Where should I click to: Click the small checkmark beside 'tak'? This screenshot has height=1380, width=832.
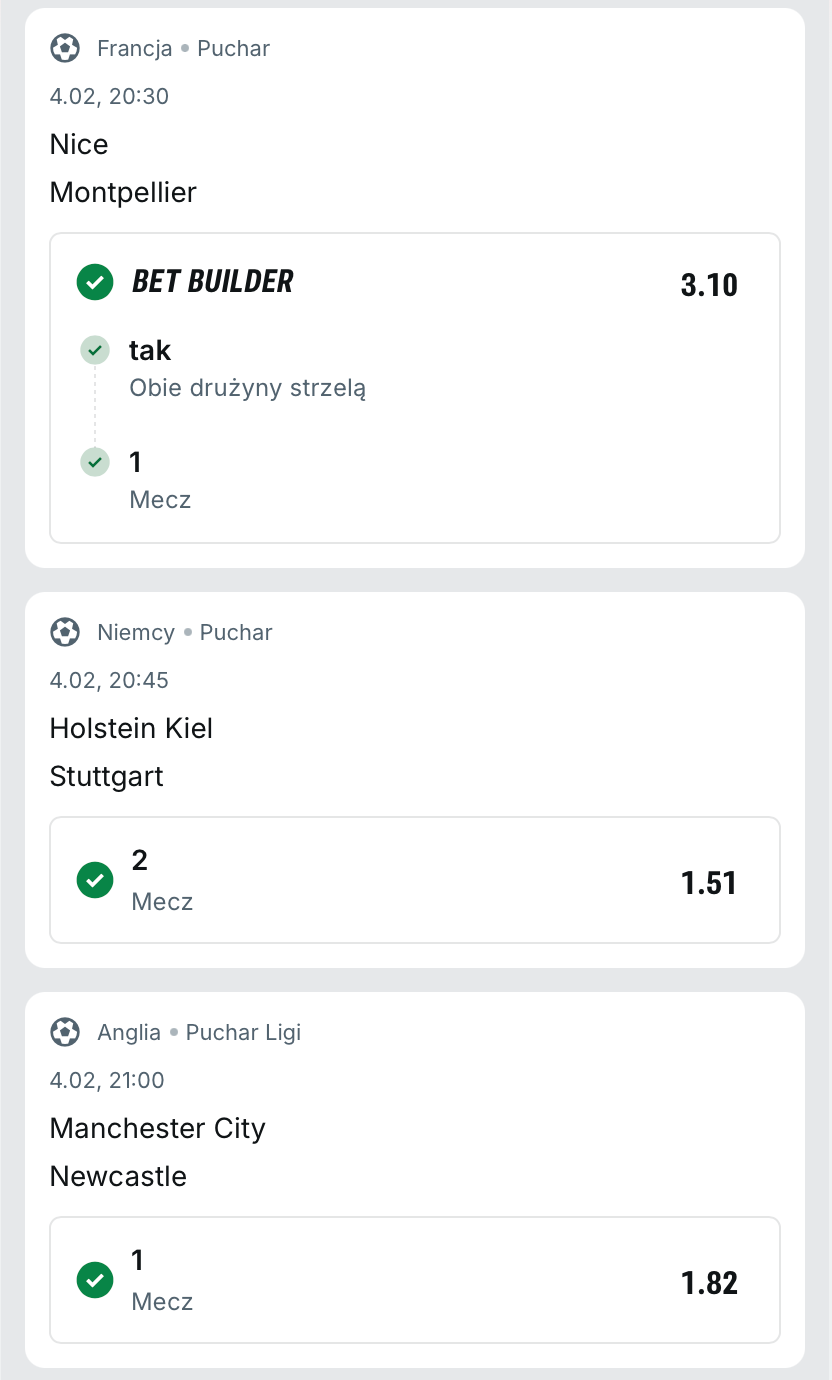coord(95,350)
